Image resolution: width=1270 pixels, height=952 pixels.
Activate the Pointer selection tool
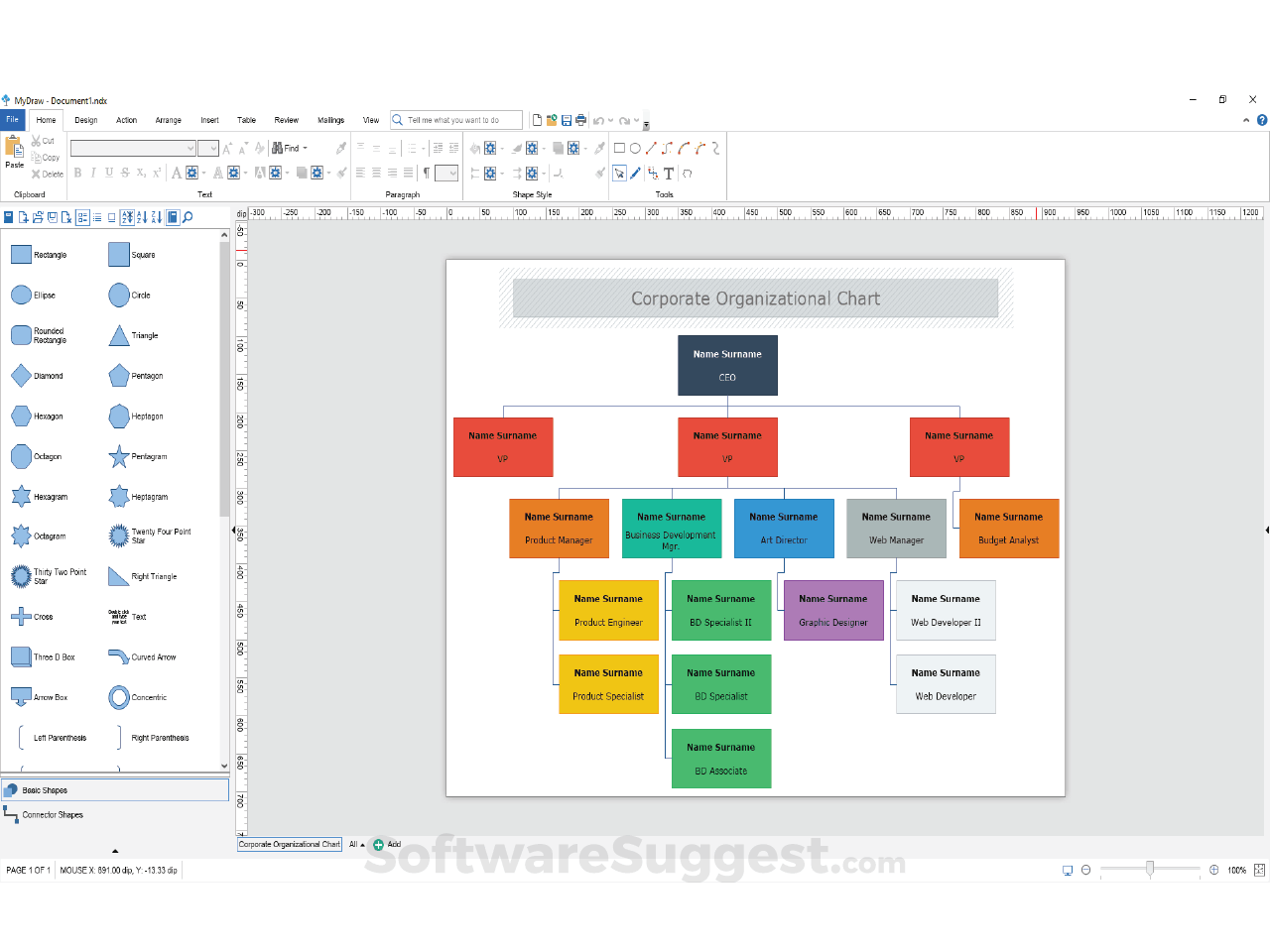[x=619, y=173]
